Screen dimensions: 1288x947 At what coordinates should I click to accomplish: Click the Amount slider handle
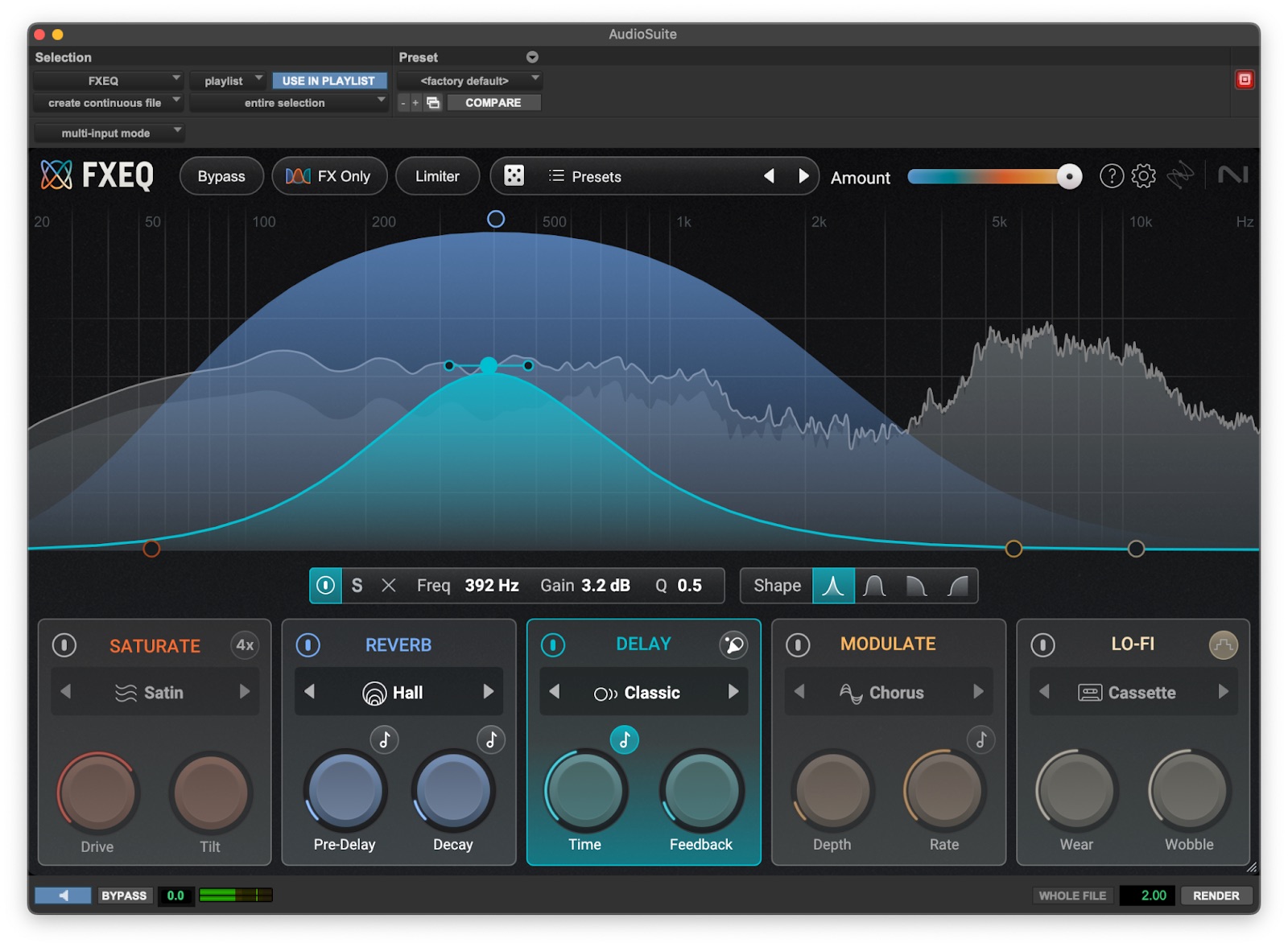[x=1069, y=176]
